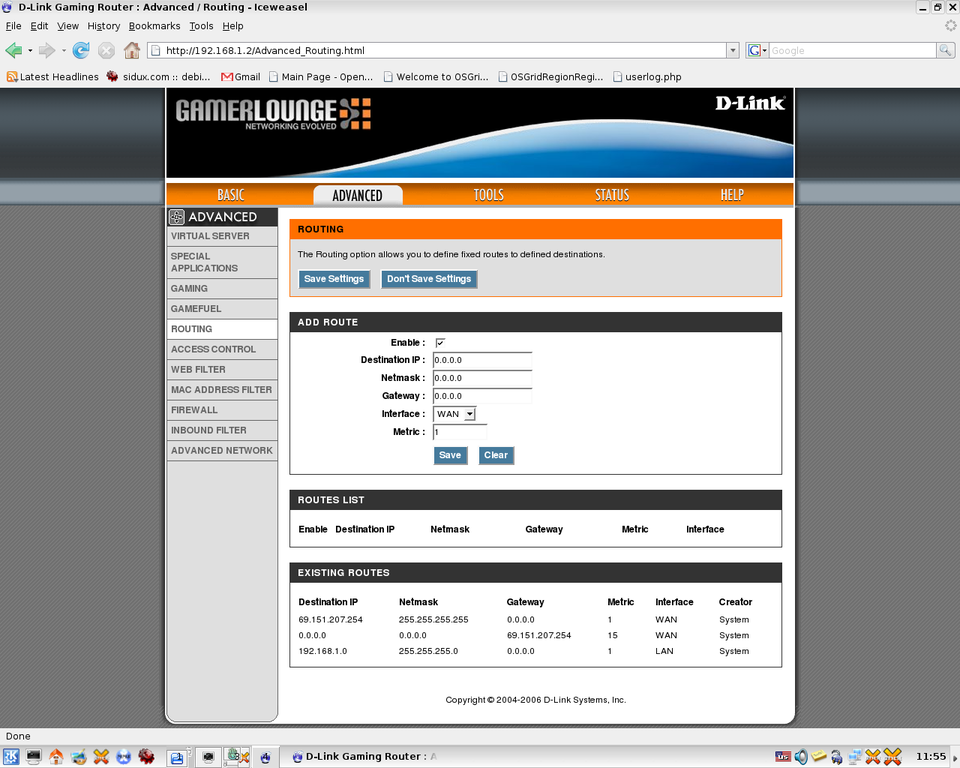The height and width of the screenshot is (768, 960).
Task: Open the Gmail bookmark
Action: [240, 76]
